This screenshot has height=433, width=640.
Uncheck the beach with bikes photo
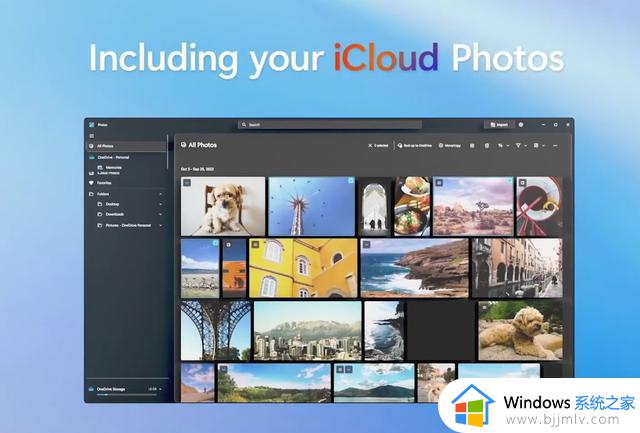[x=215, y=243]
